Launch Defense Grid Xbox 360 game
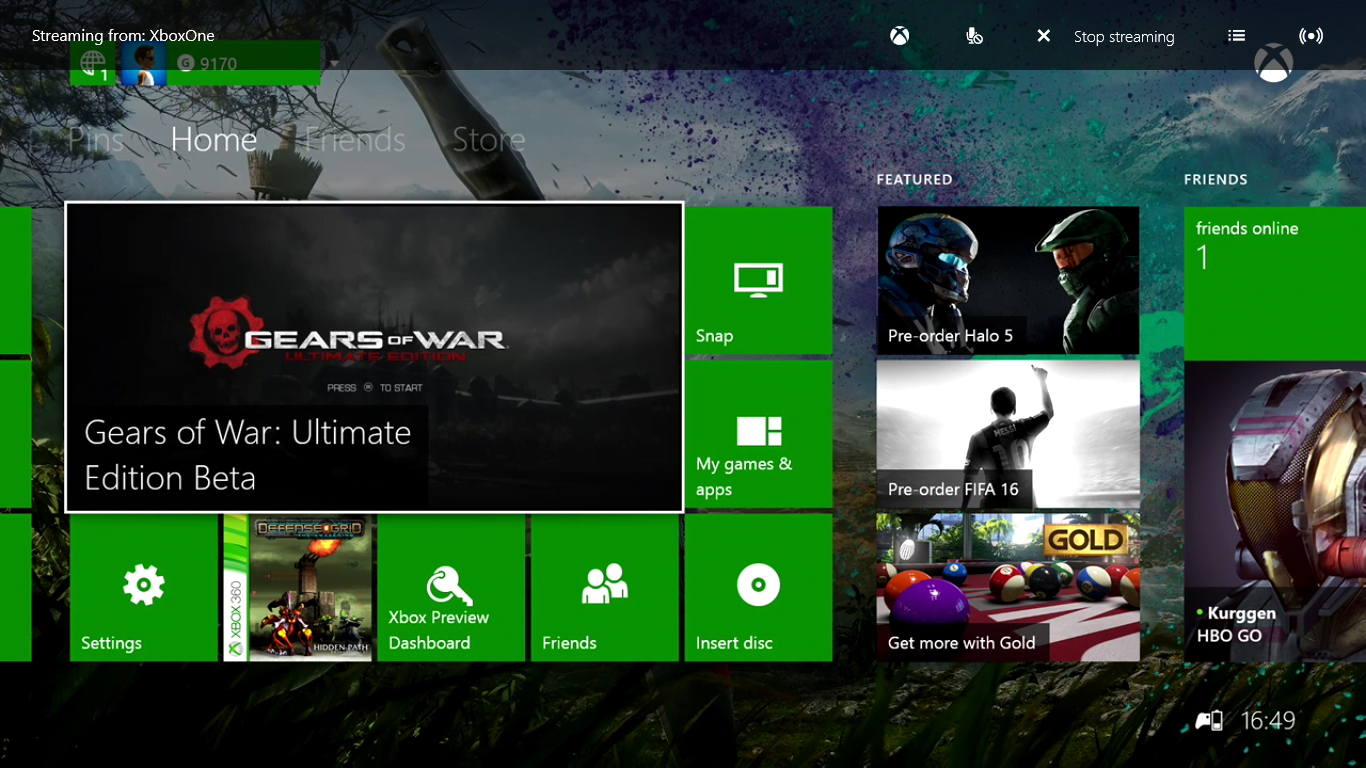The image size is (1366, 768). point(298,587)
